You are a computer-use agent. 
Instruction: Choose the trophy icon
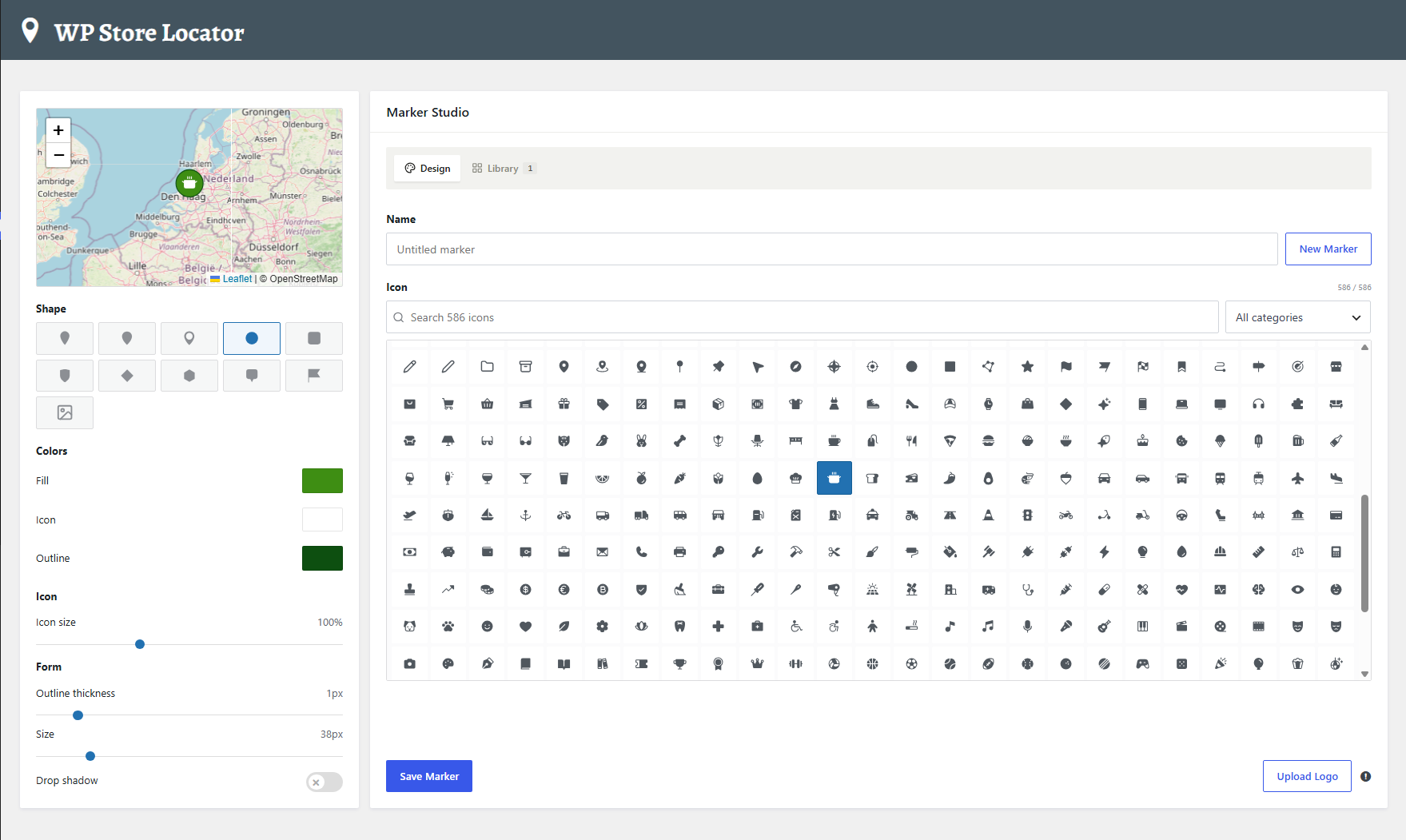pyautogui.click(x=680, y=663)
